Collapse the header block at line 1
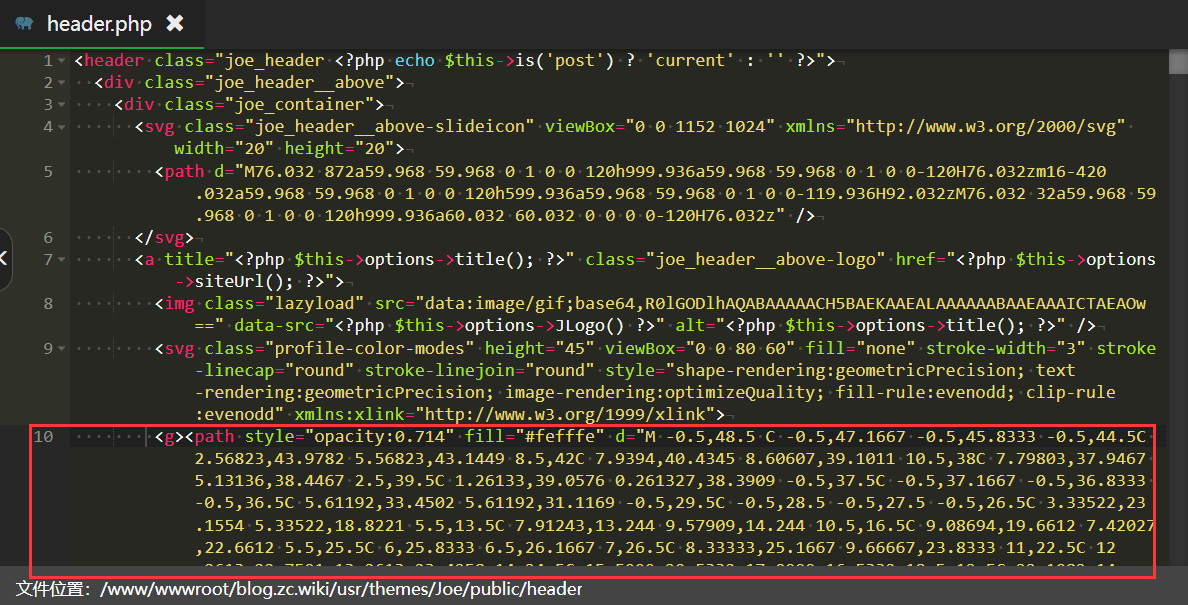This screenshot has height=605, width=1188. (62, 61)
